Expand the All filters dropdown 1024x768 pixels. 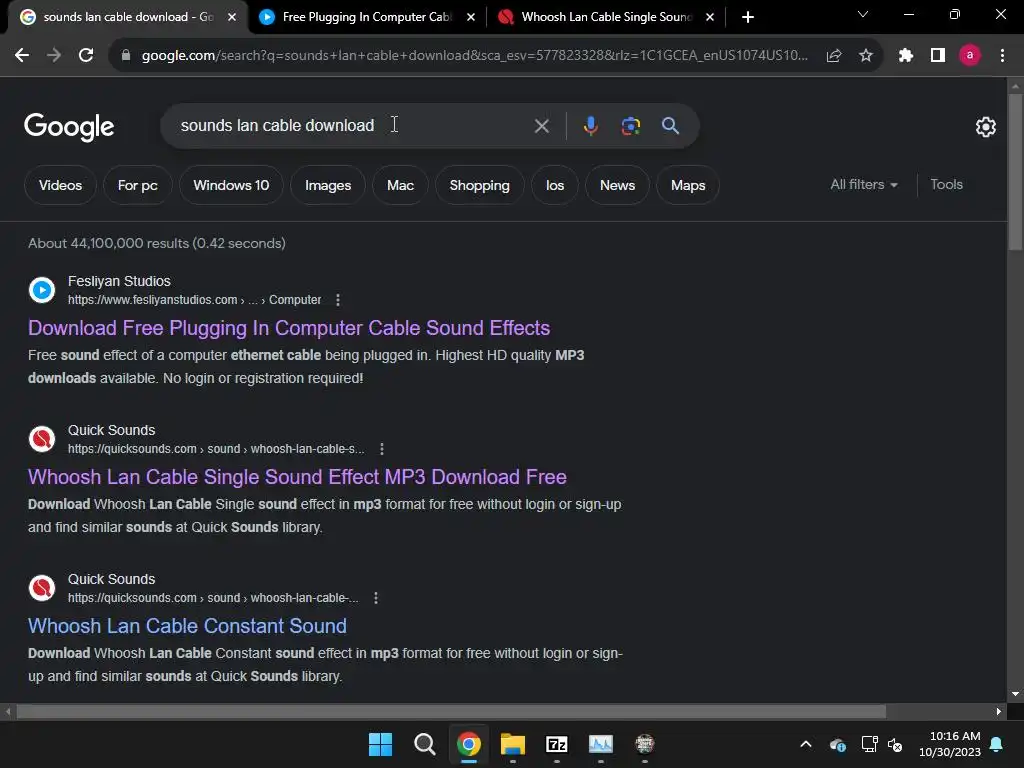pos(863,185)
